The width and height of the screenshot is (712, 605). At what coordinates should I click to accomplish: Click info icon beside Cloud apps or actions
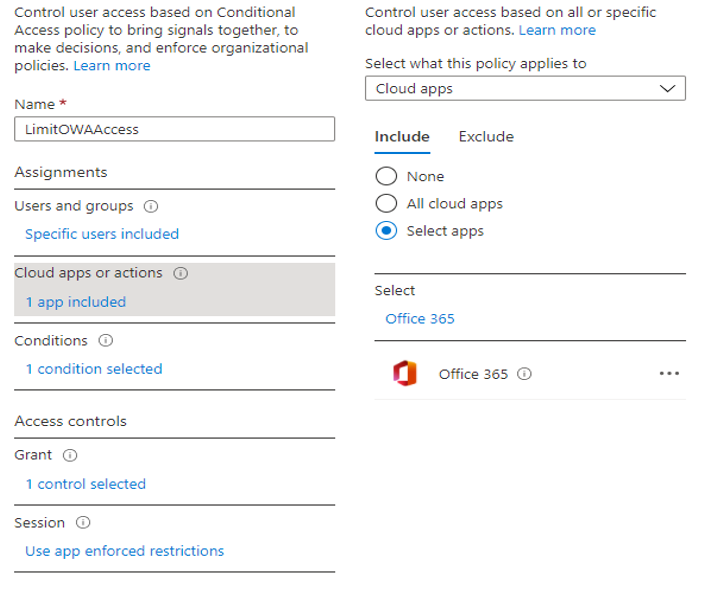pos(180,273)
